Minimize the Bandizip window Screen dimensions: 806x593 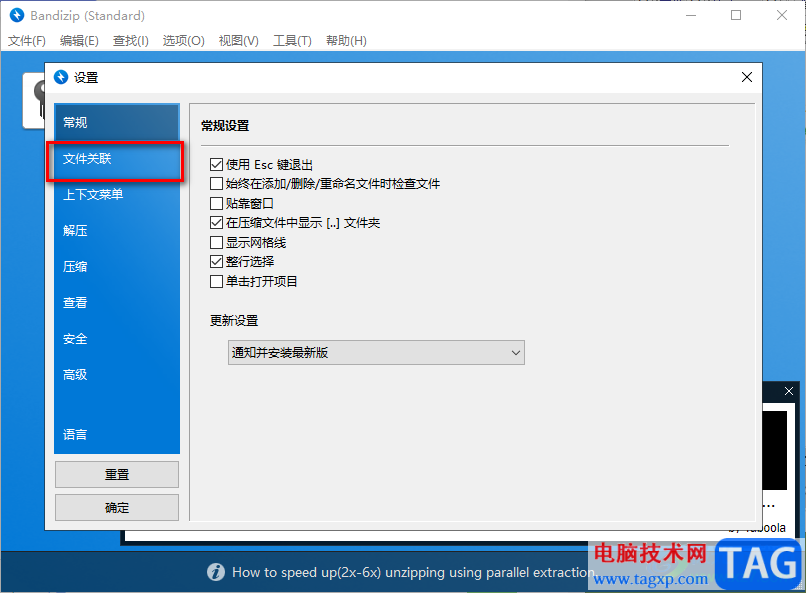coord(691,15)
